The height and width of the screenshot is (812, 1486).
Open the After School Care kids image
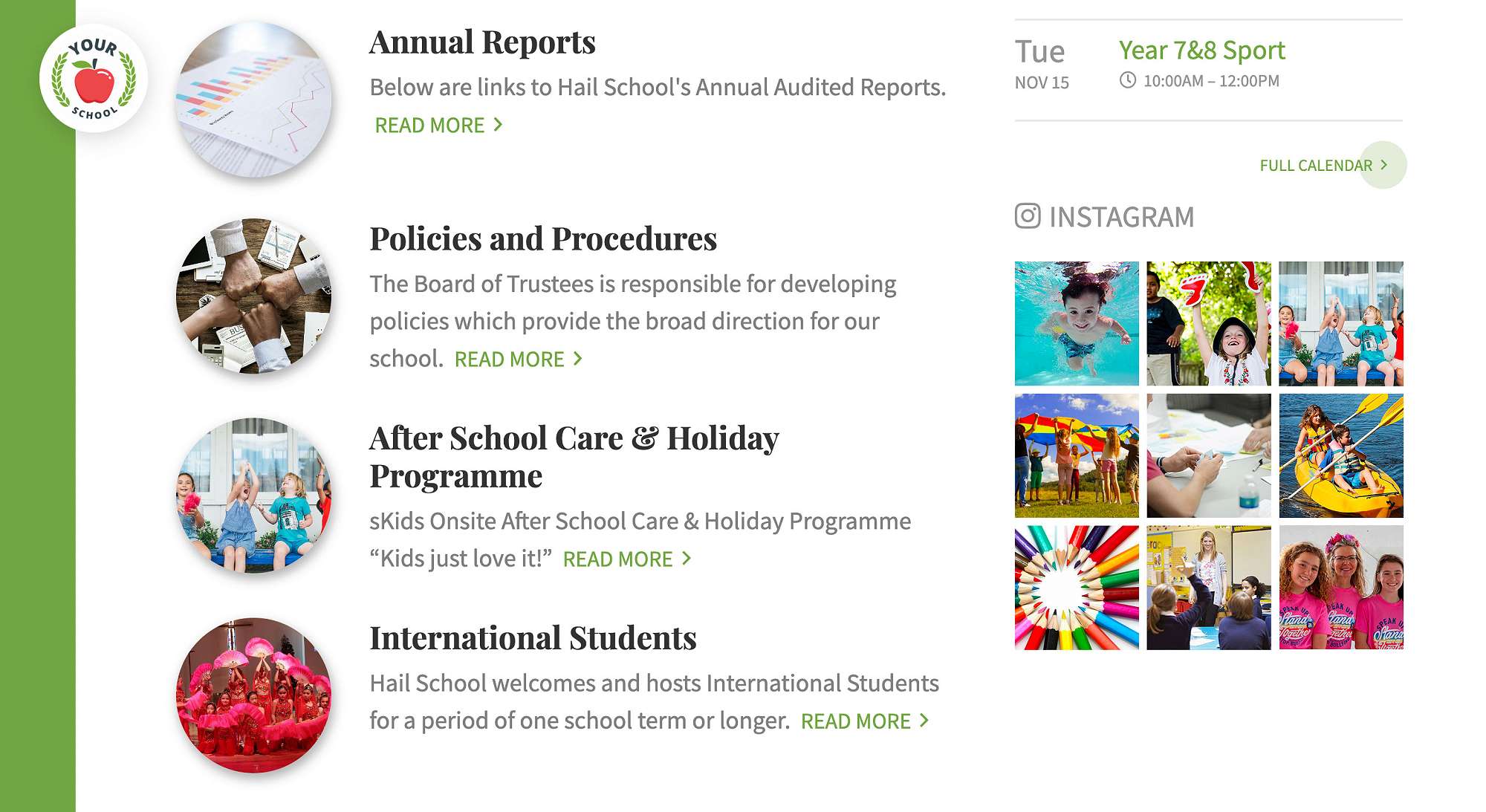(253, 496)
